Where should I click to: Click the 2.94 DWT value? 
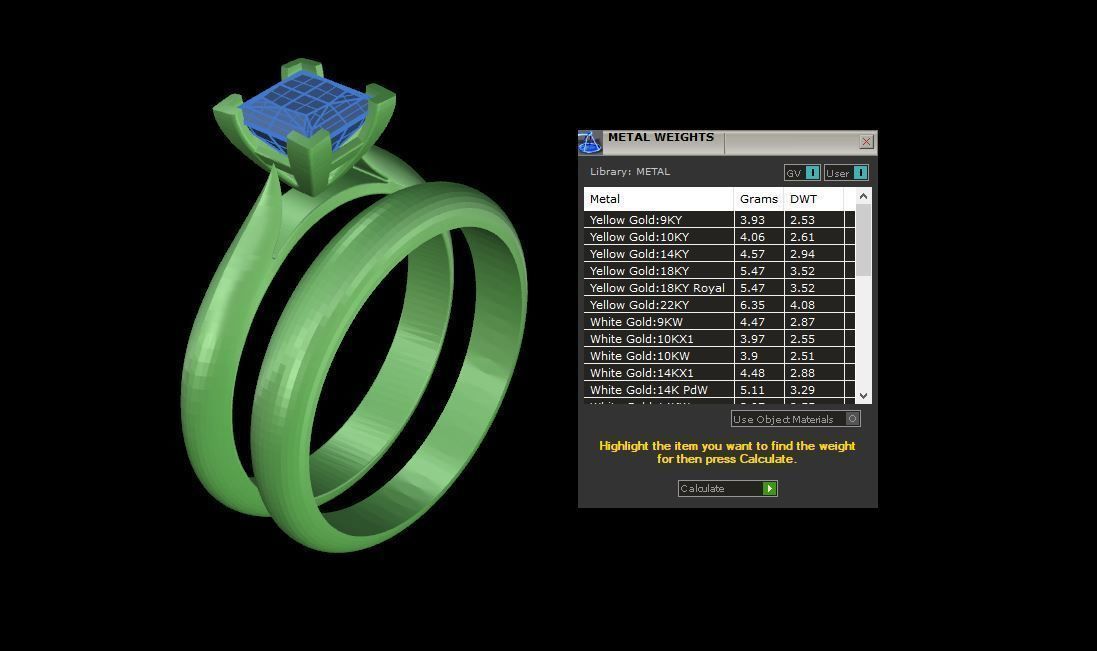pyautogui.click(x=802, y=254)
